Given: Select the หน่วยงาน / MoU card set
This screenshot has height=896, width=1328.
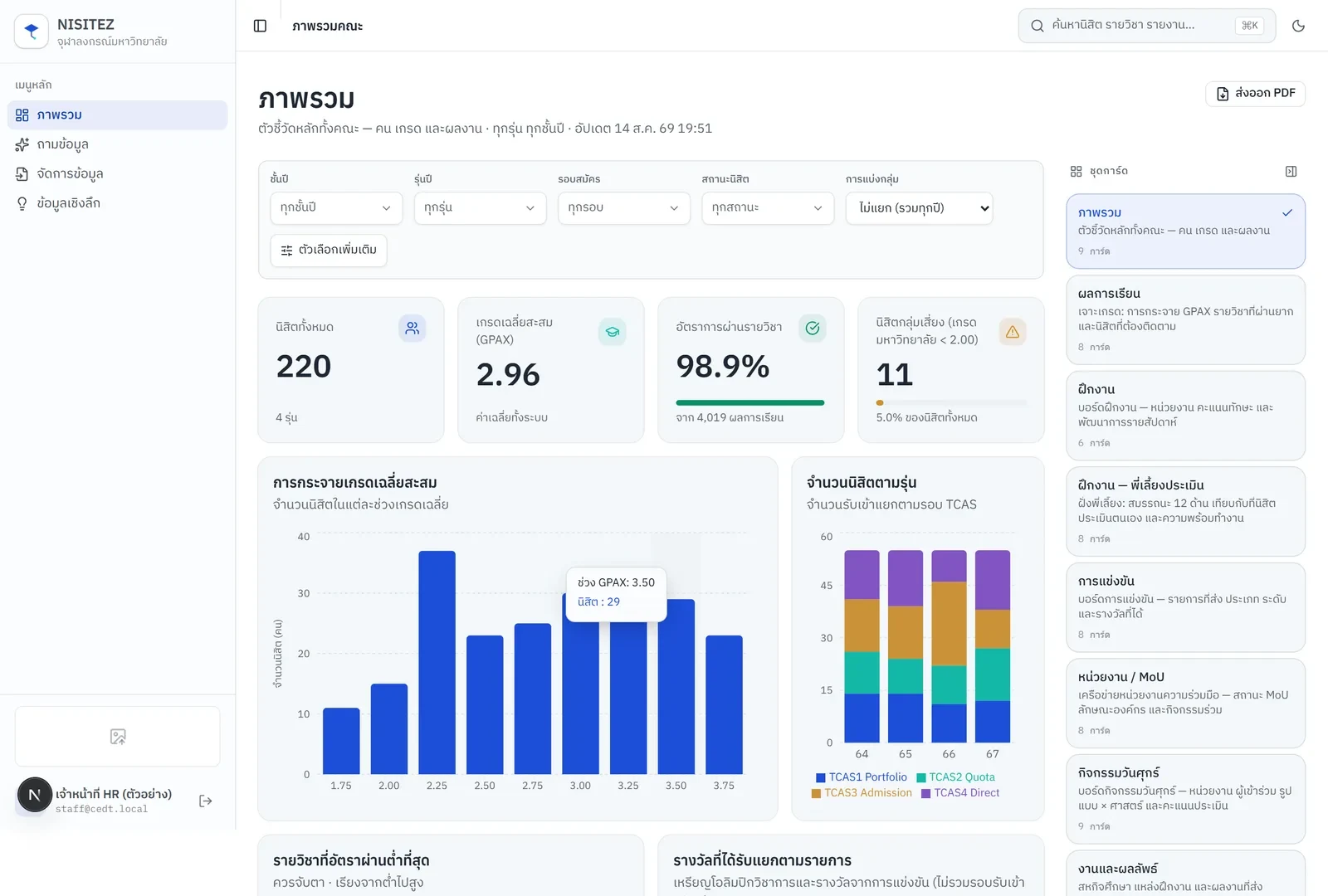Looking at the screenshot, I should click(1185, 703).
